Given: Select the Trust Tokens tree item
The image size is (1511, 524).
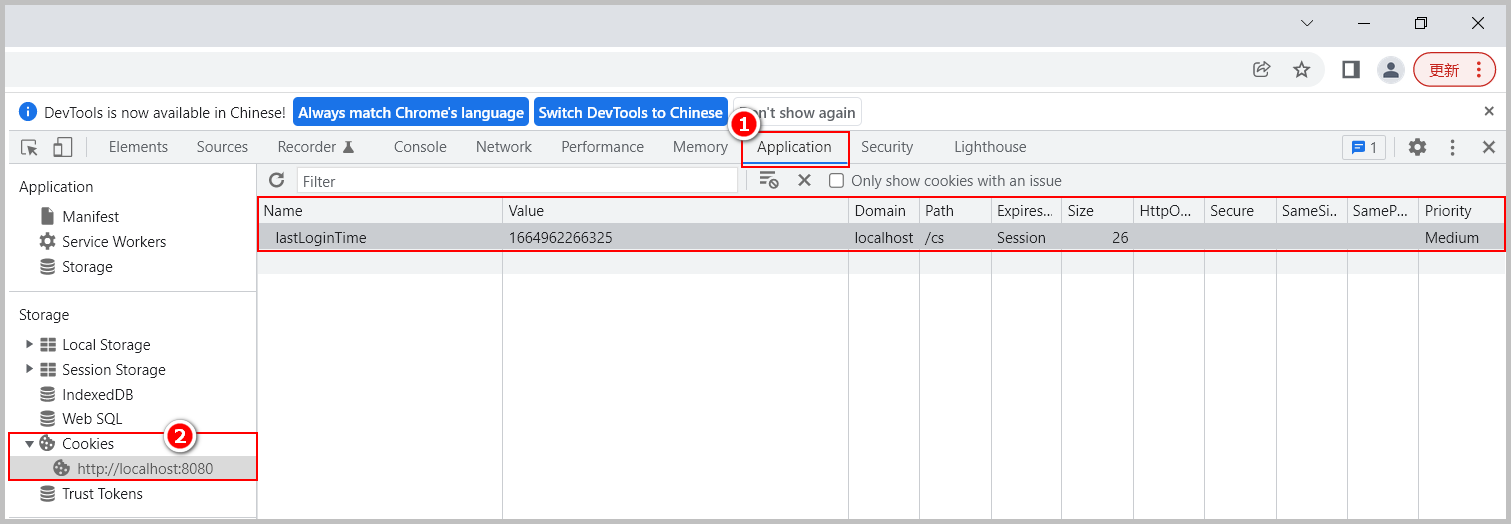Looking at the screenshot, I should pyautogui.click(x=102, y=494).
